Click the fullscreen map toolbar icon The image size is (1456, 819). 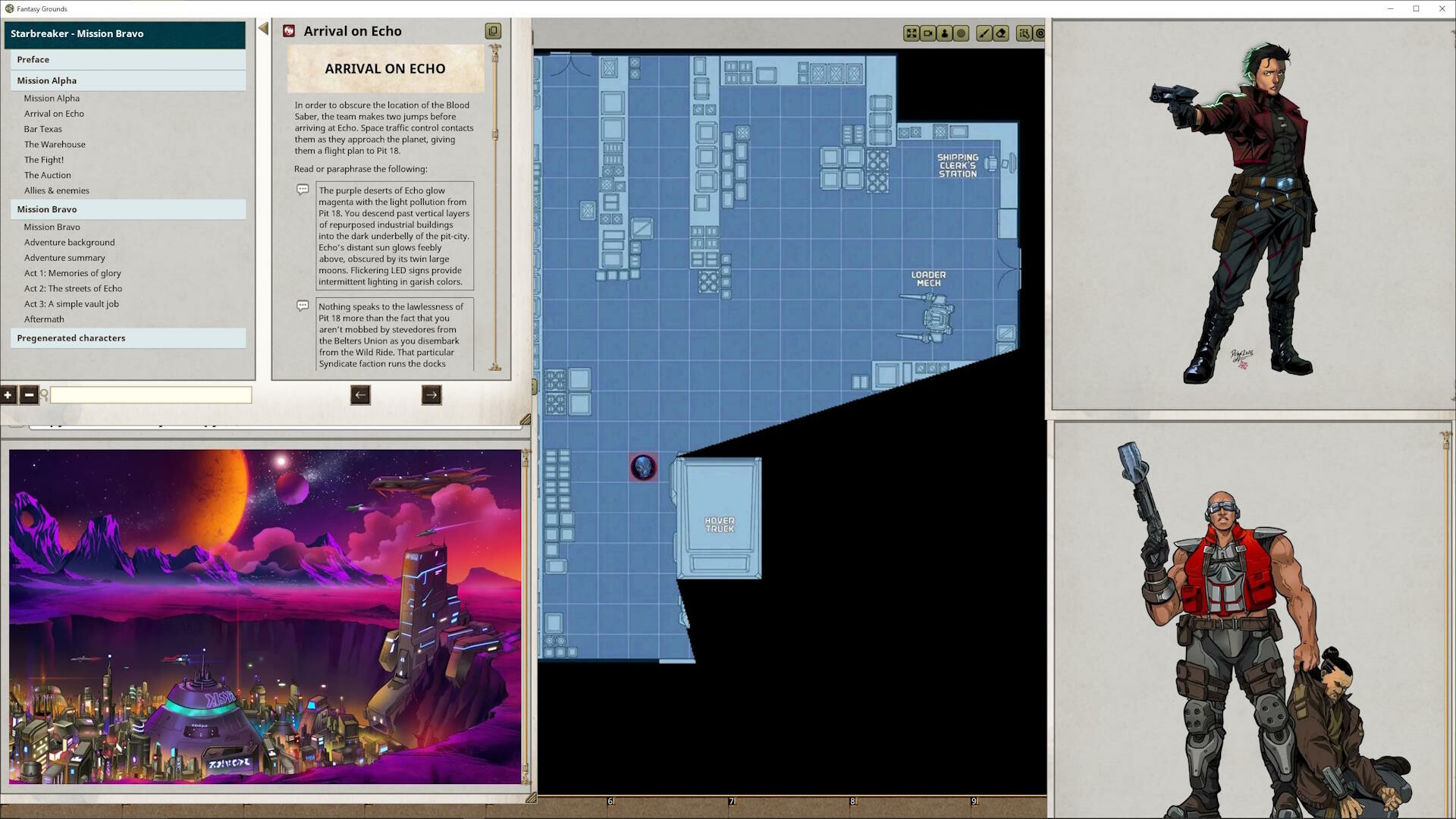912,33
